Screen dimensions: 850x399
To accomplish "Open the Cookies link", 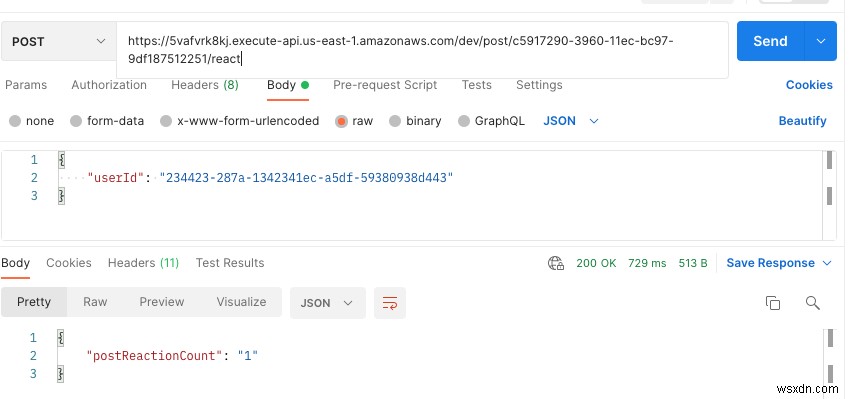I will [809, 85].
